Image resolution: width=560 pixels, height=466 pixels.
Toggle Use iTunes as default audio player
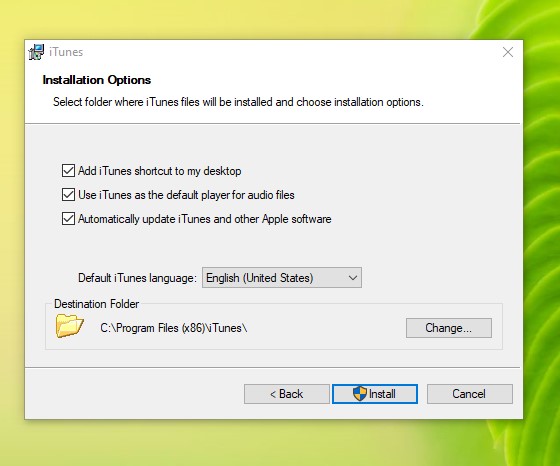[x=68, y=195]
